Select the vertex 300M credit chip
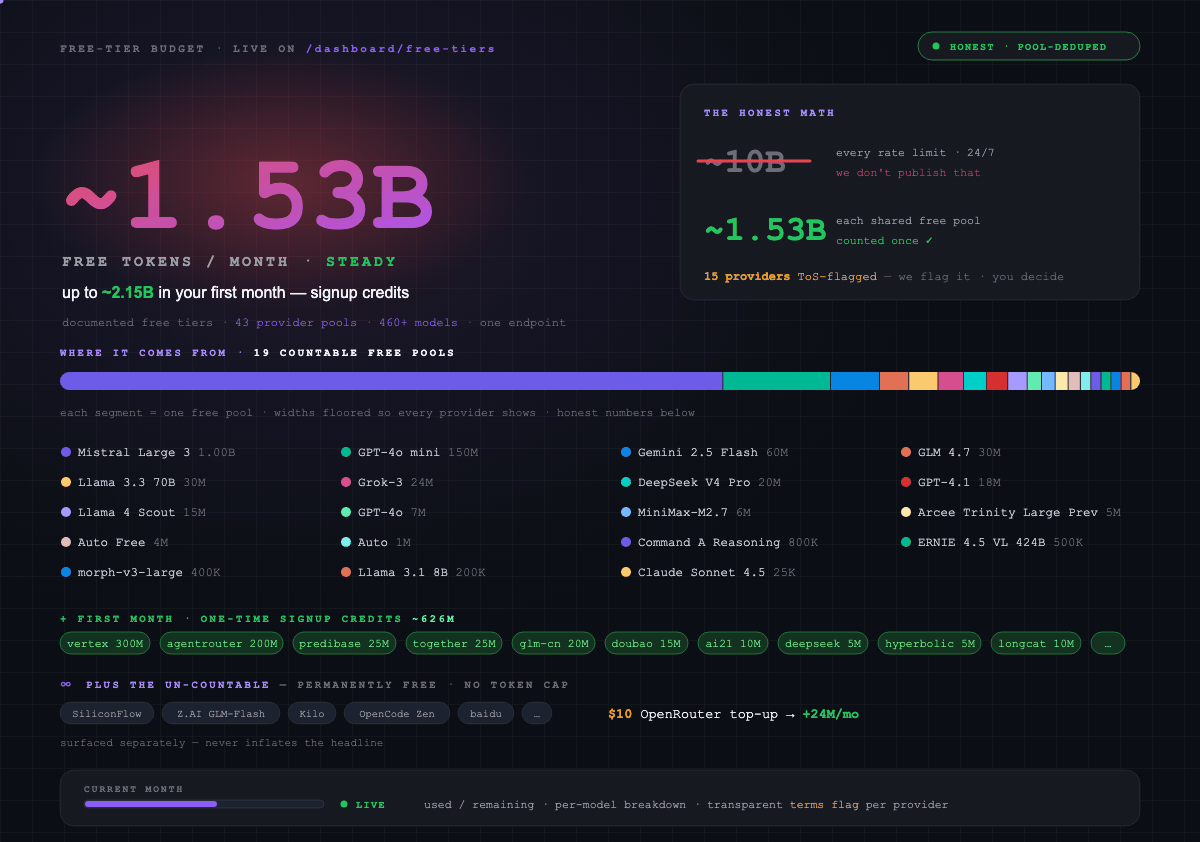Image resolution: width=1200 pixels, height=842 pixels. pos(105,643)
